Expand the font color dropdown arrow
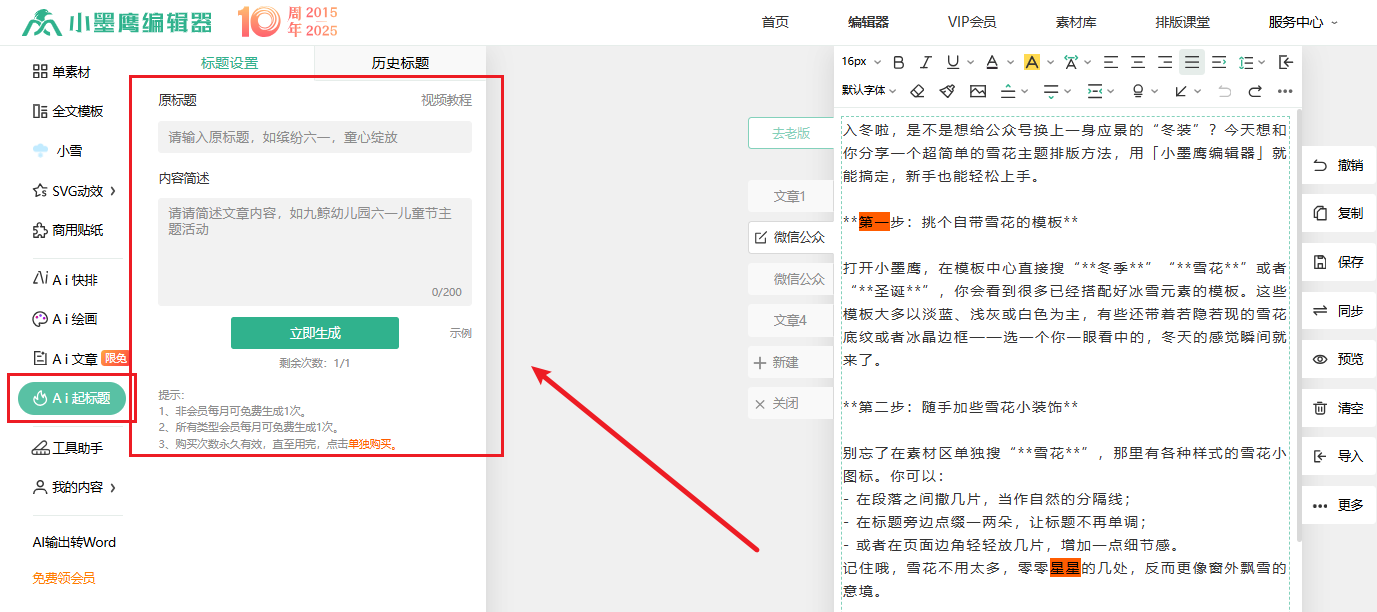The image size is (1377, 612). pos(1009,62)
